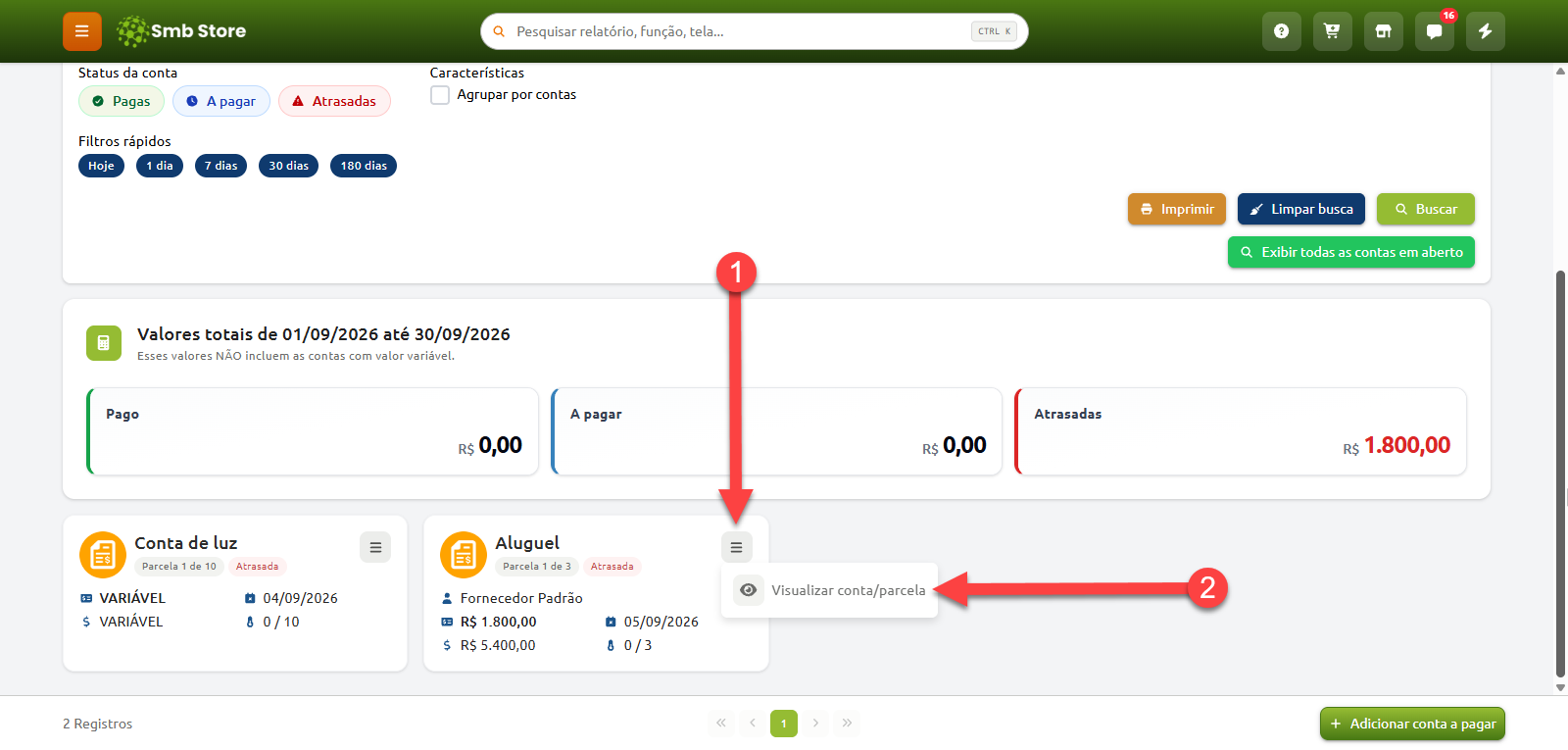
Task: Apply the 7 dias quick filter
Action: pos(221,166)
